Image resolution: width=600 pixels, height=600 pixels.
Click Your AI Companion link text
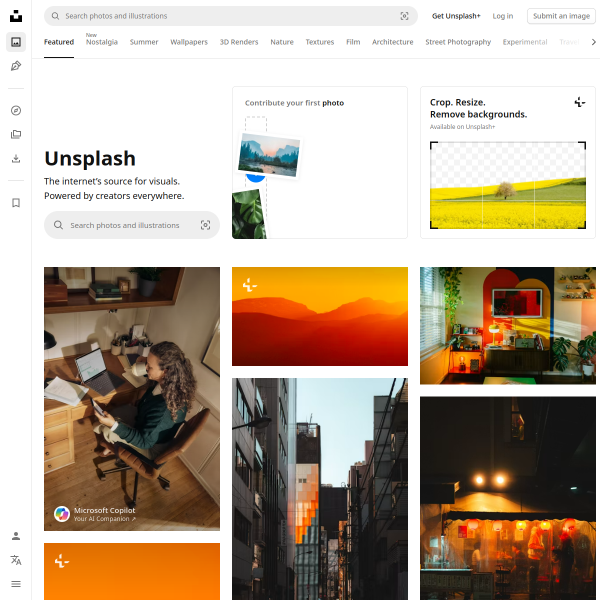pos(104,519)
